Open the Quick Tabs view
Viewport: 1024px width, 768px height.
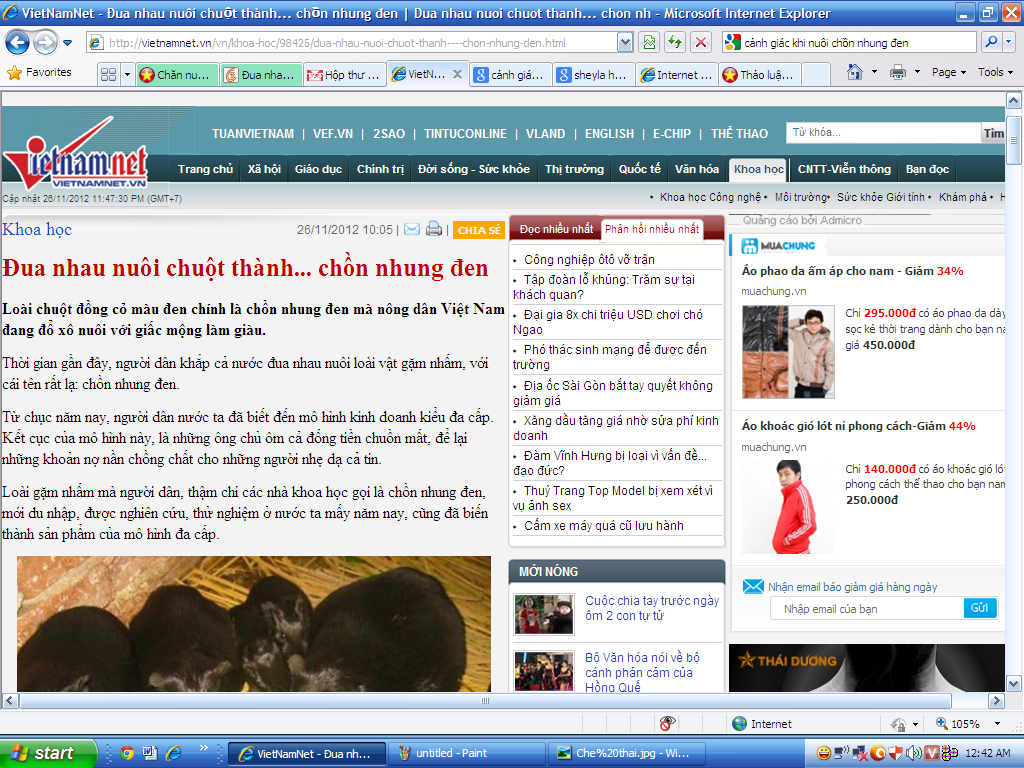109,75
